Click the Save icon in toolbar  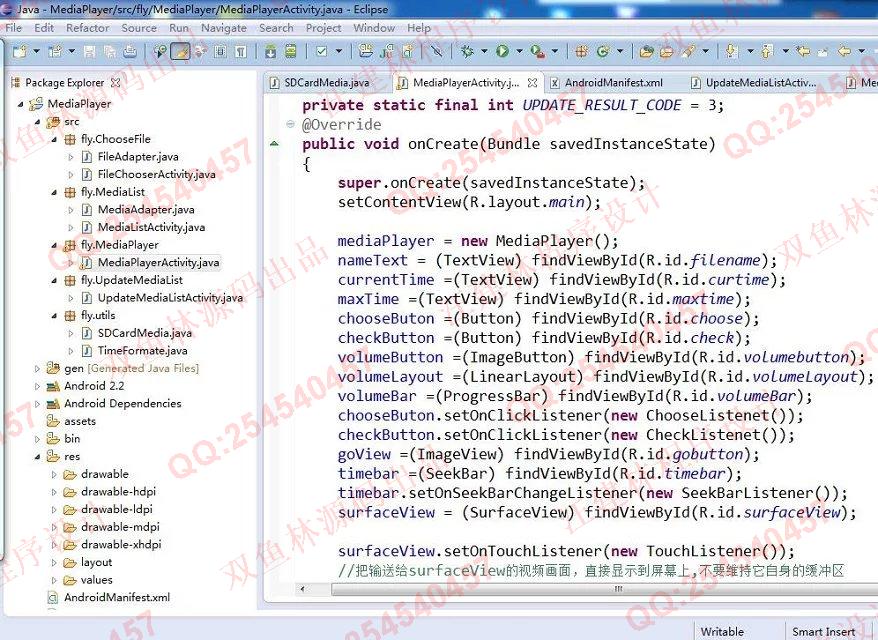pyautogui.click(x=89, y=52)
